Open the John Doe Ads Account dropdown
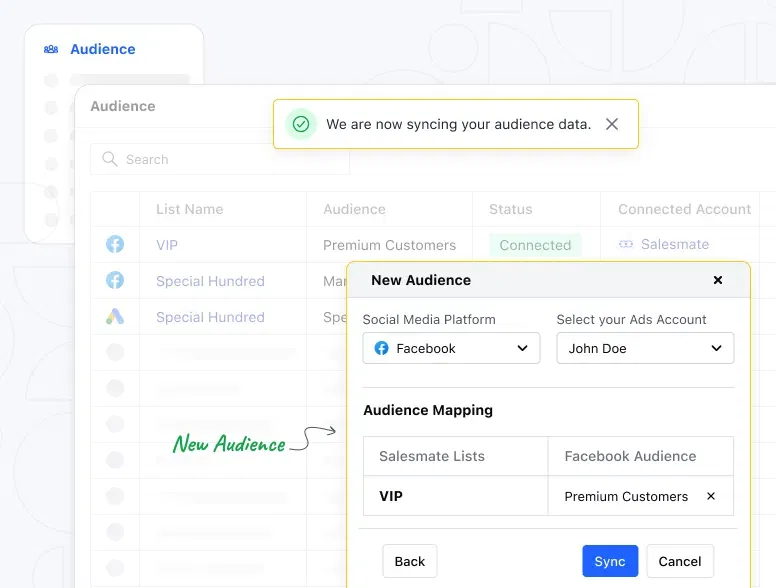Image resolution: width=776 pixels, height=588 pixels. click(645, 348)
